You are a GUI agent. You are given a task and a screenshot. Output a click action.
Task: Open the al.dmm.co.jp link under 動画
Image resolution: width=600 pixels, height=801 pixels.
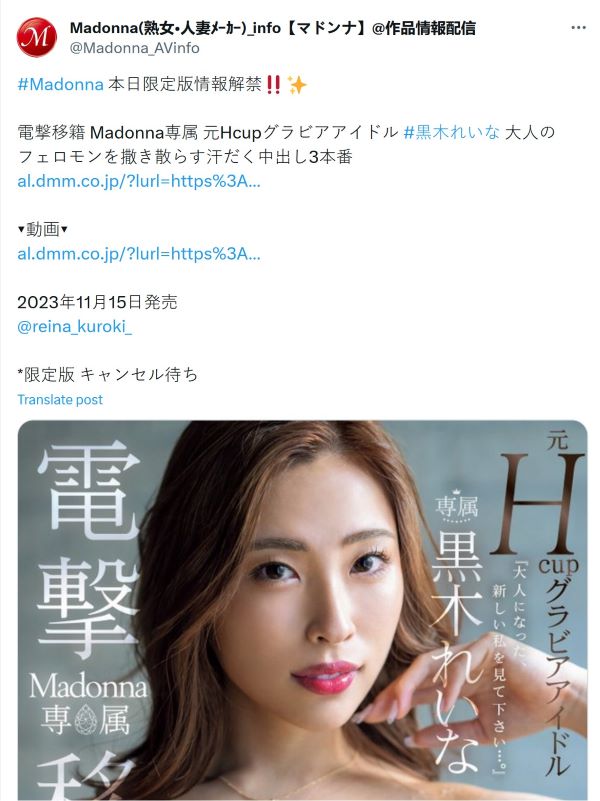point(139,254)
